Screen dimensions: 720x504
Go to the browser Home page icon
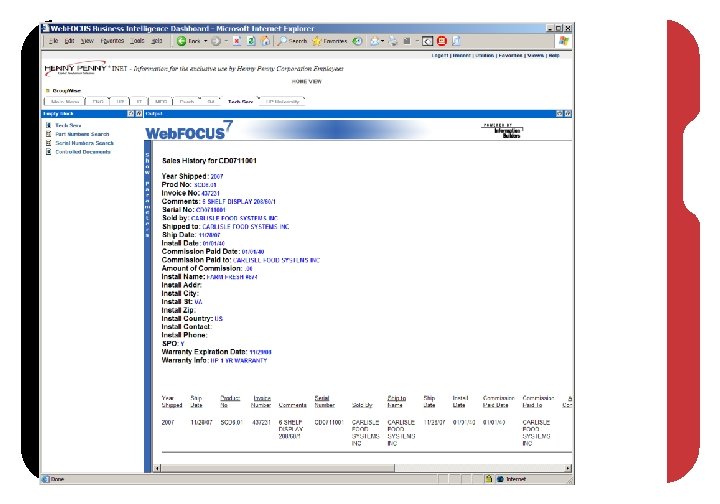(x=265, y=41)
